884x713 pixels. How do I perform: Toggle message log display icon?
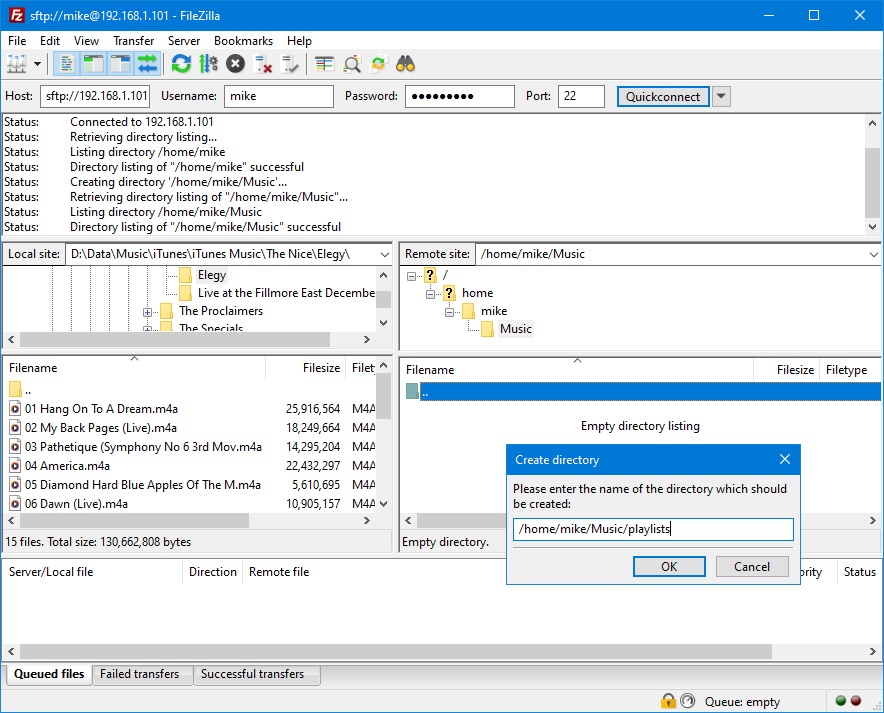coord(67,64)
